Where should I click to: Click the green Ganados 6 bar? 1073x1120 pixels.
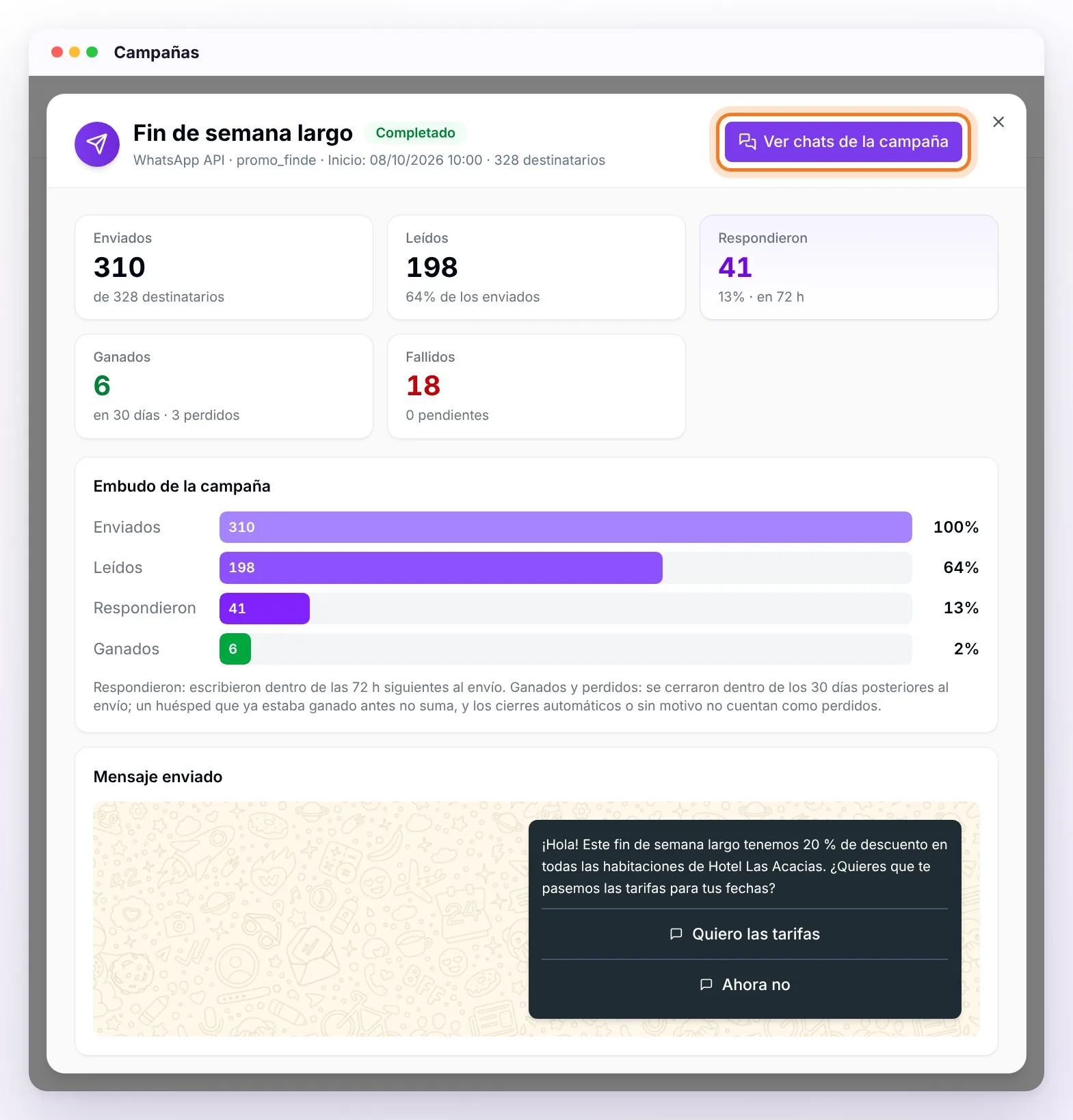[235, 649]
